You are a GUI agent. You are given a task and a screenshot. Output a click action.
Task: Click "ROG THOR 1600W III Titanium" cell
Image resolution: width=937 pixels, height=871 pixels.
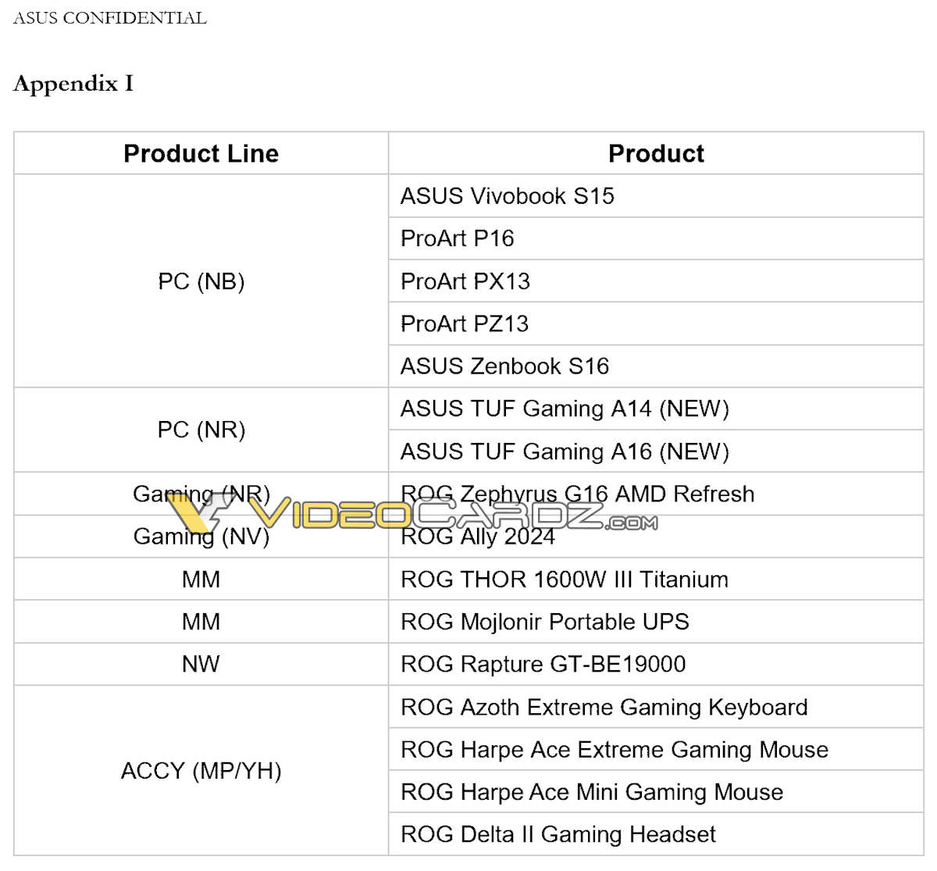coord(564,580)
